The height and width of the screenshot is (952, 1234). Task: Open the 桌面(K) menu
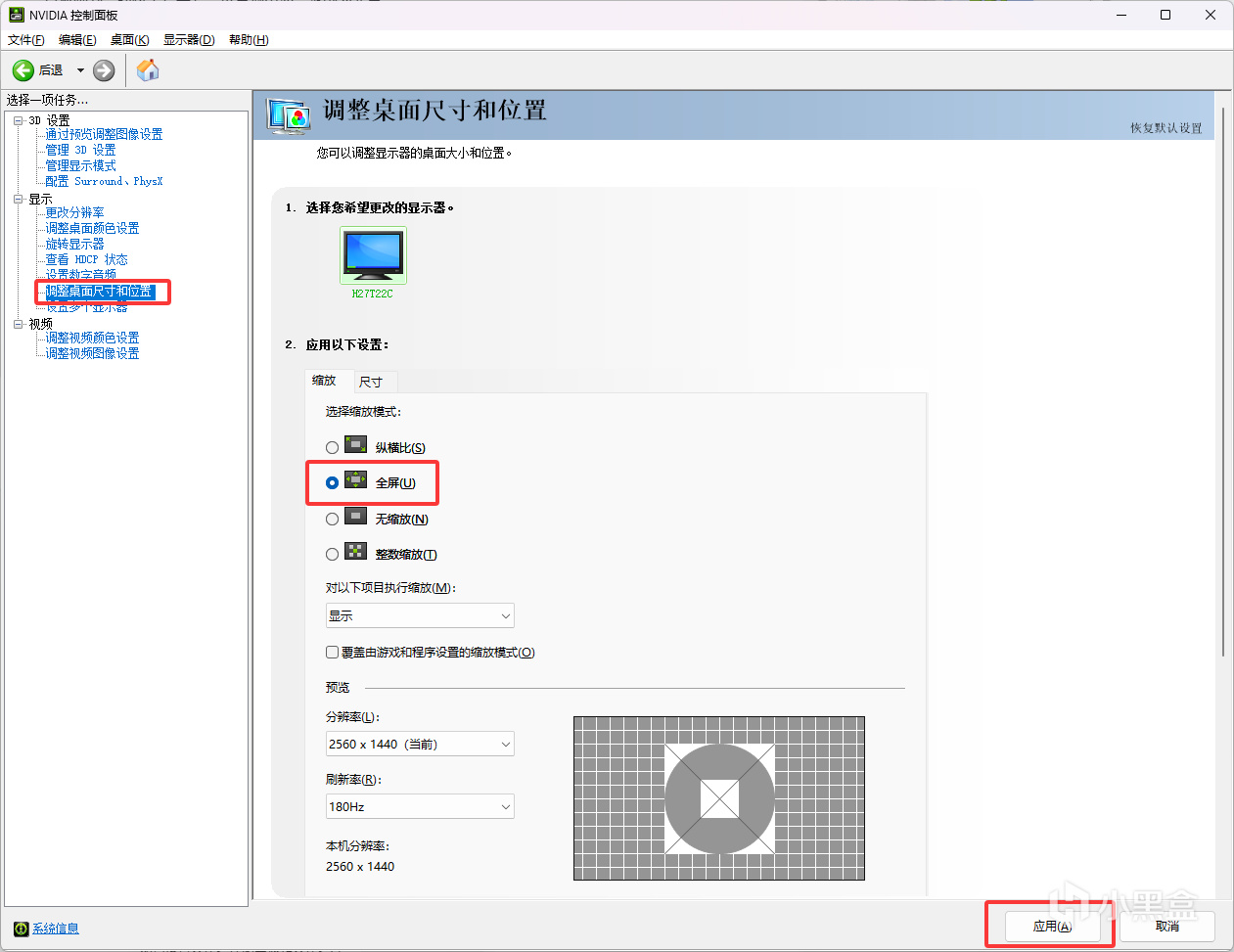click(x=130, y=40)
